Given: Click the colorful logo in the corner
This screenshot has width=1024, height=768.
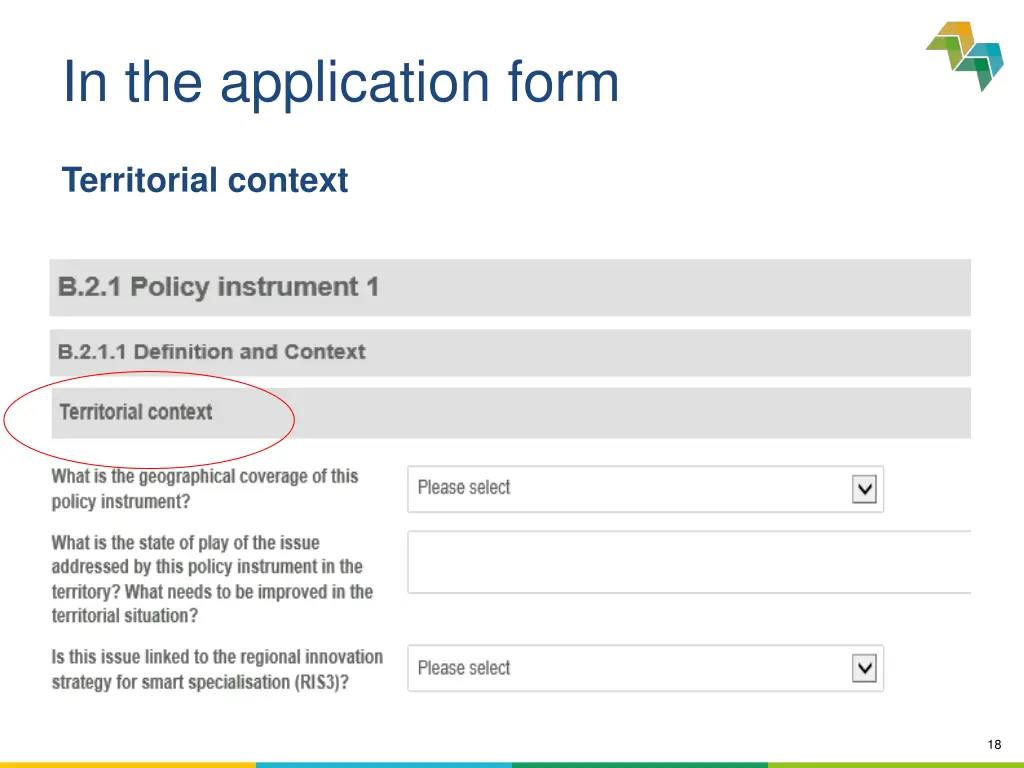Looking at the screenshot, I should (965, 56).
